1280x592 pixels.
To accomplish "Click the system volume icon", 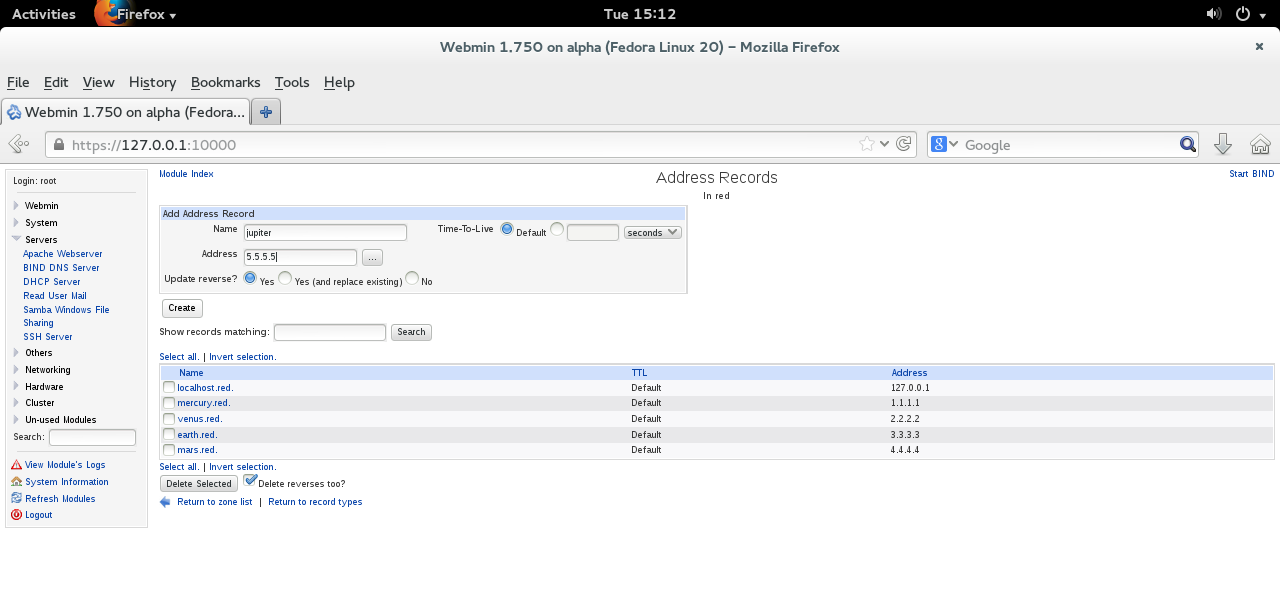I will (x=1214, y=14).
